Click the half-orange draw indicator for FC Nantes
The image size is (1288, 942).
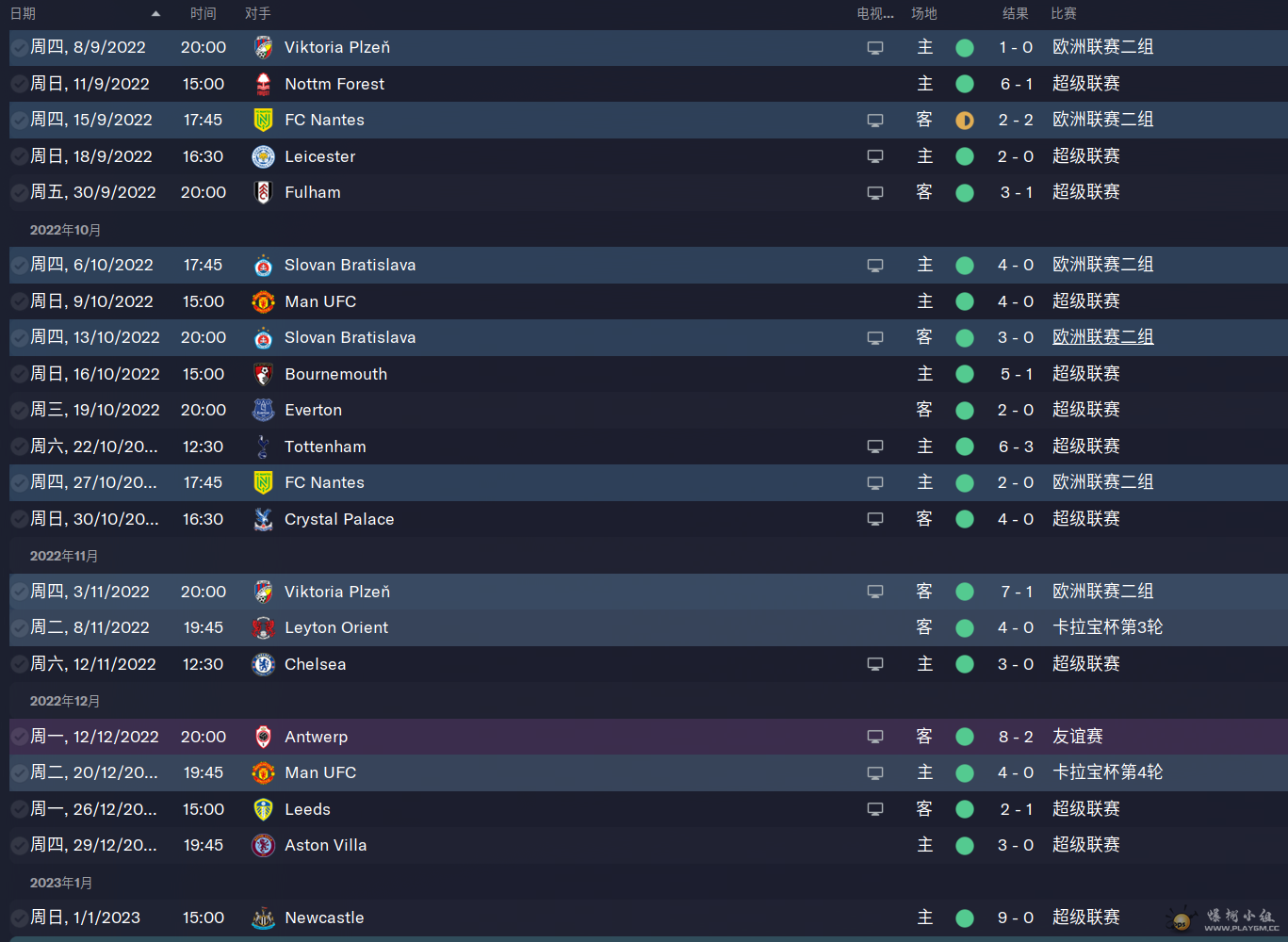click(x=965, y=121)
